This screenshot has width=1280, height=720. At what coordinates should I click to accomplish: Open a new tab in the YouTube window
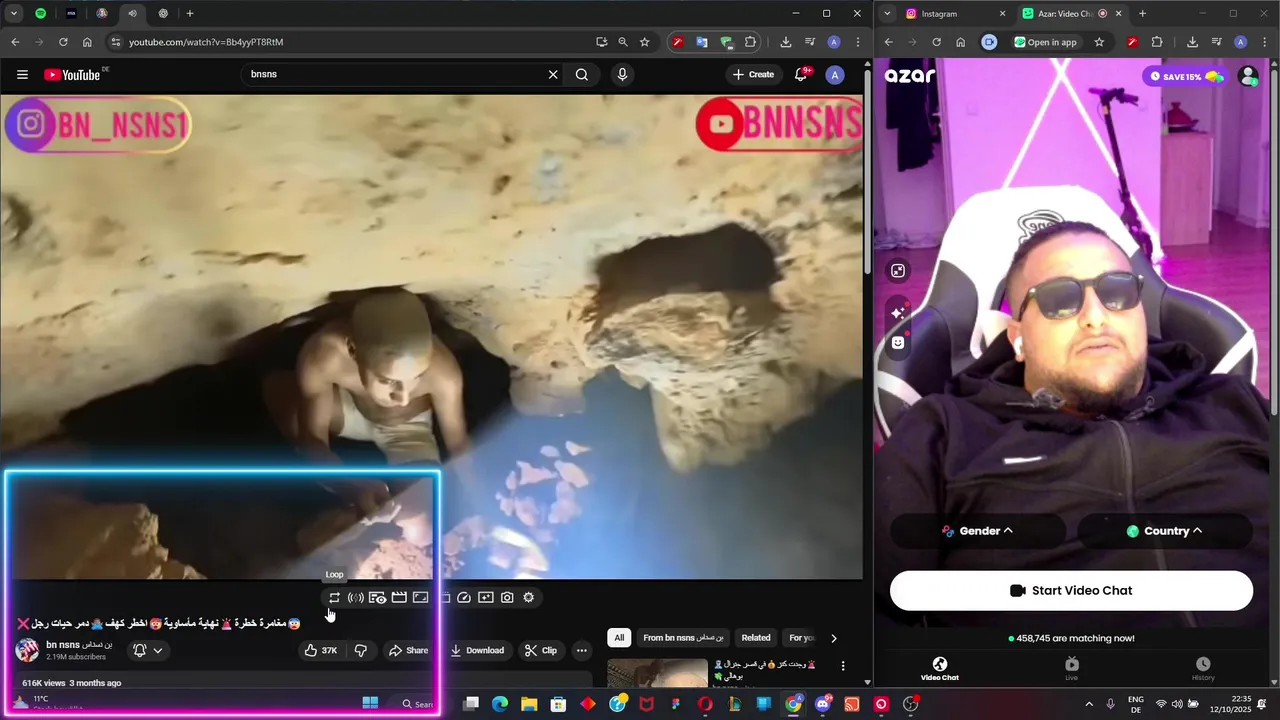(x=190, y=13)
